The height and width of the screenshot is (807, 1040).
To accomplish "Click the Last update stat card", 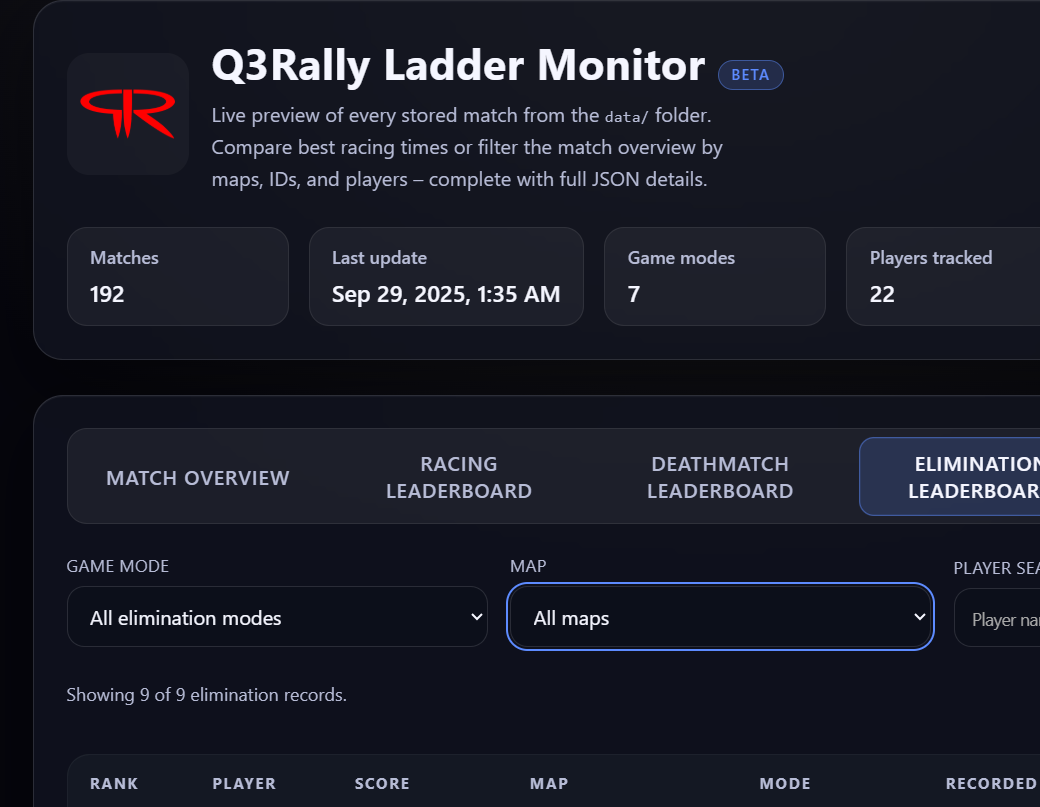I will point(445,276).
